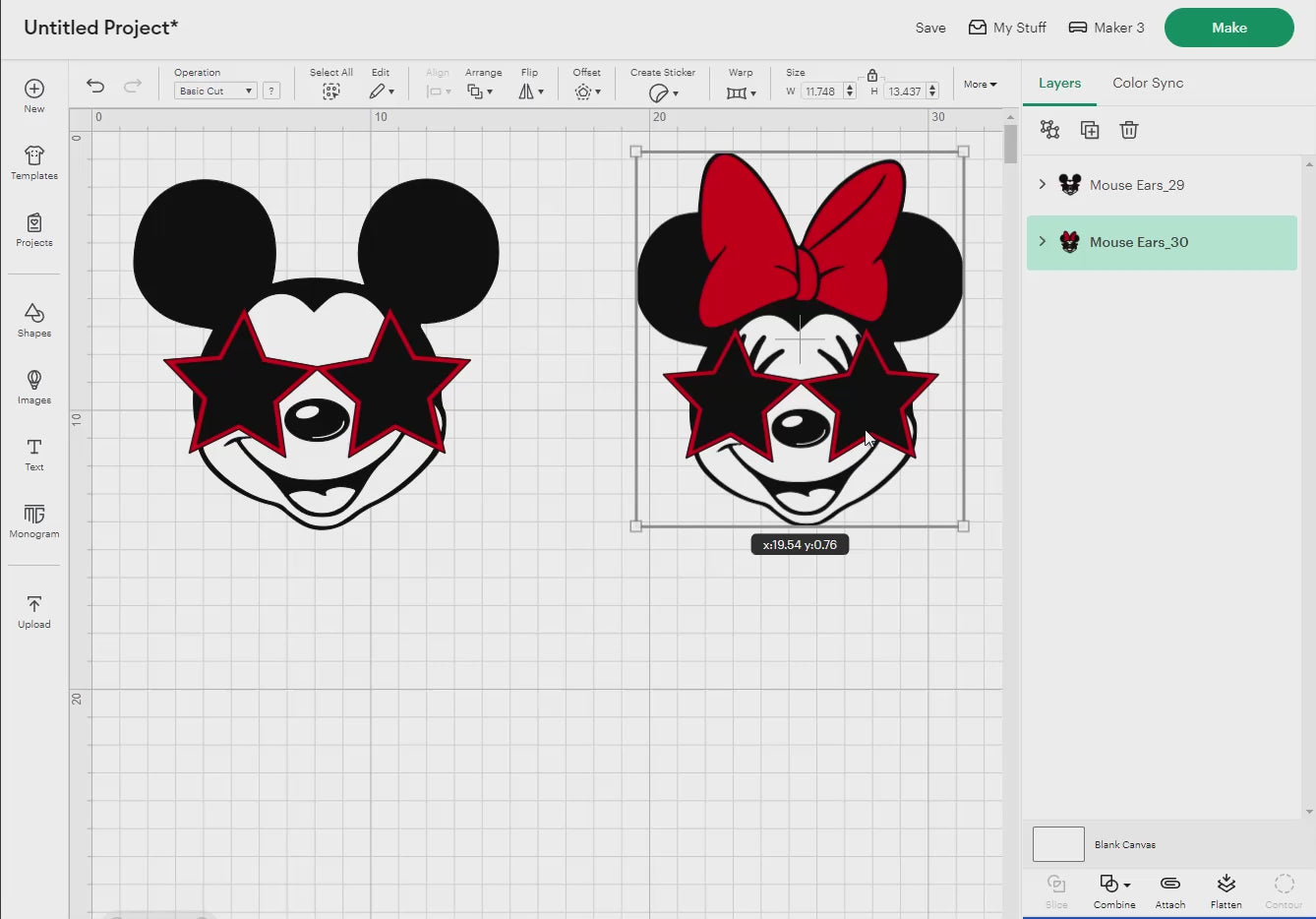Click the canvas vertical scrollbar
Image resolution: width=1316 pixels, height=919 pixels.
coord(1010,145)
